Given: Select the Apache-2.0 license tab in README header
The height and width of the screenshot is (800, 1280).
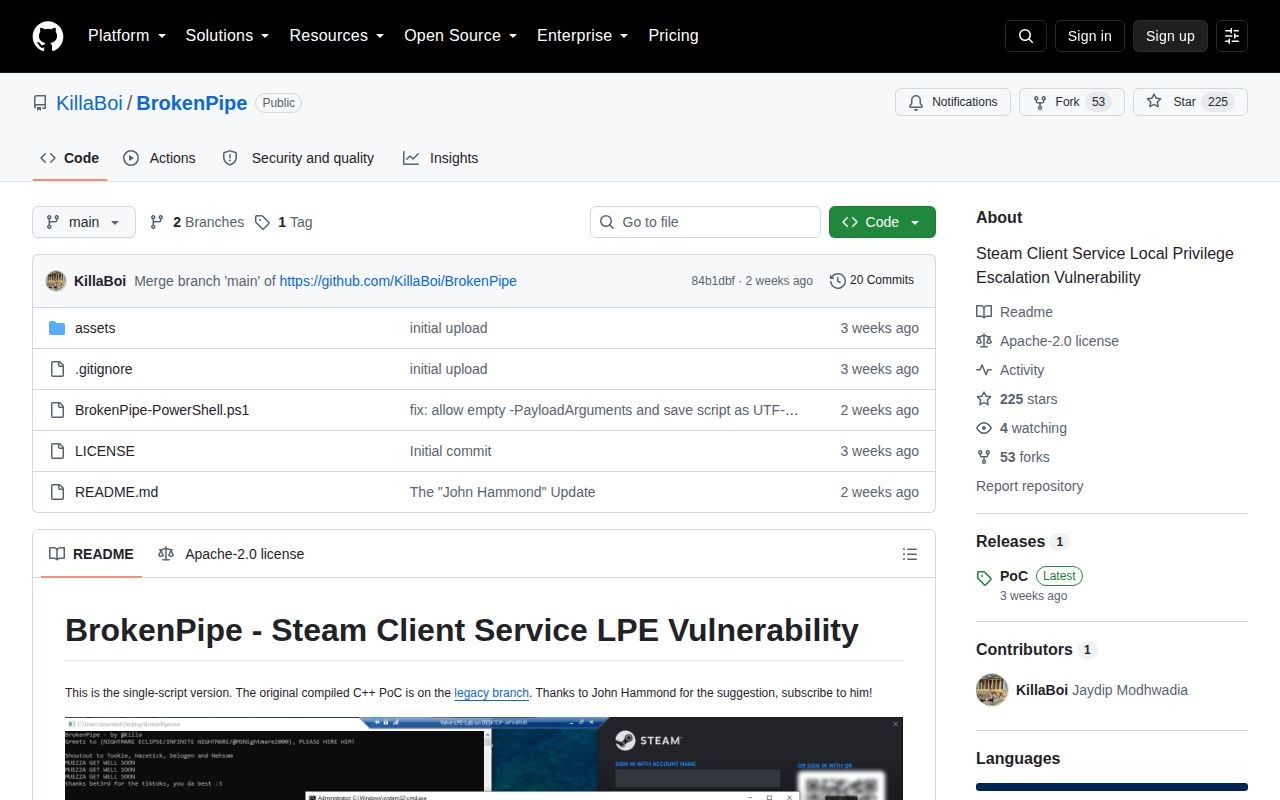Looking at the screenshot, I should click(231, 554).
